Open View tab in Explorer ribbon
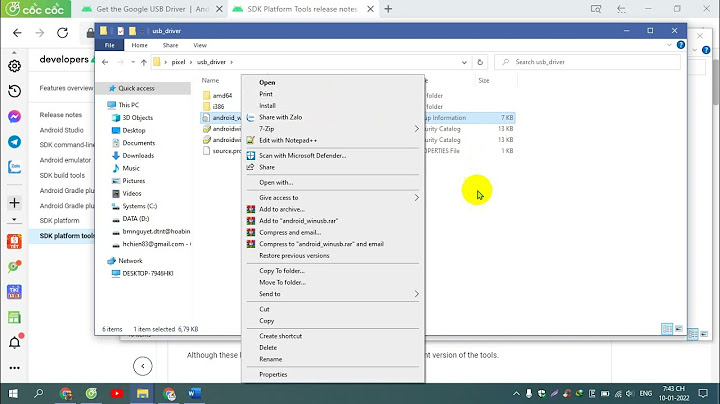Viewport: 720px width, 404px height. click(x=200, y=45)
